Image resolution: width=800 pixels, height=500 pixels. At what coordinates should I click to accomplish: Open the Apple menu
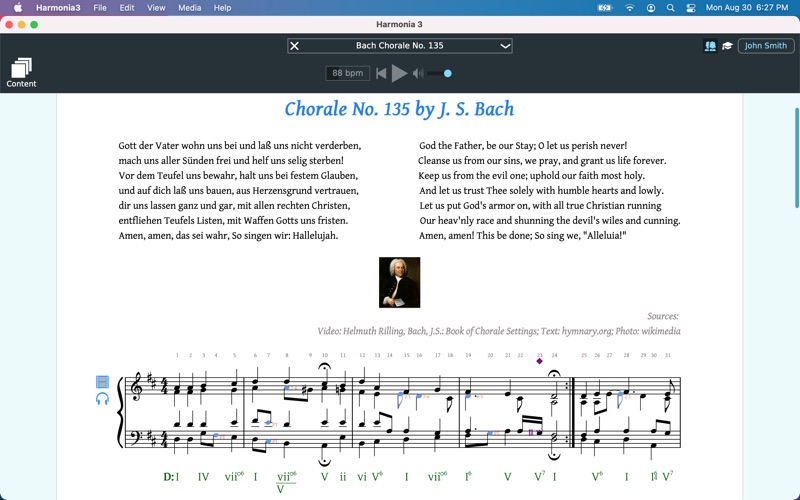[18, 8]
